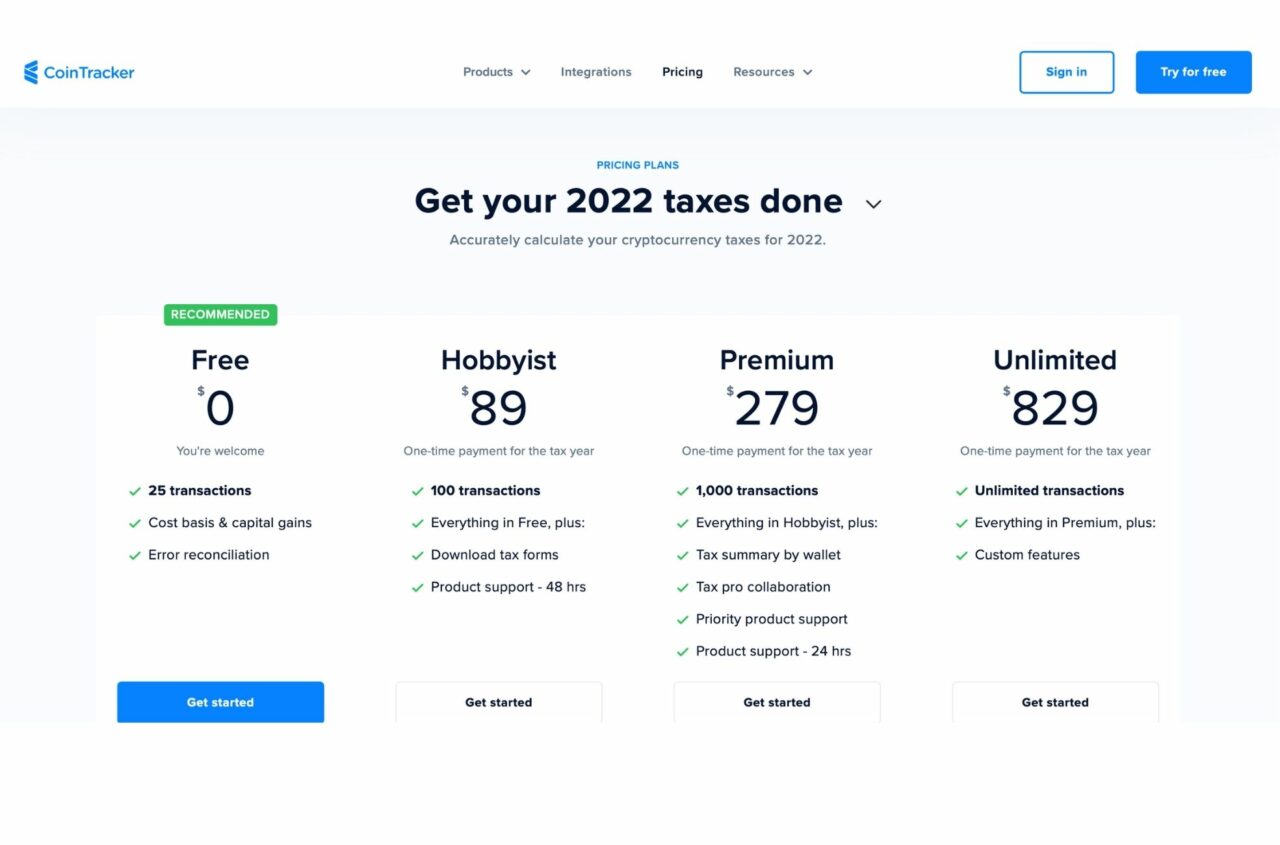Get started with the Free plan
The height and width of the screenshot is (845, 1280).
pos(220,702)
